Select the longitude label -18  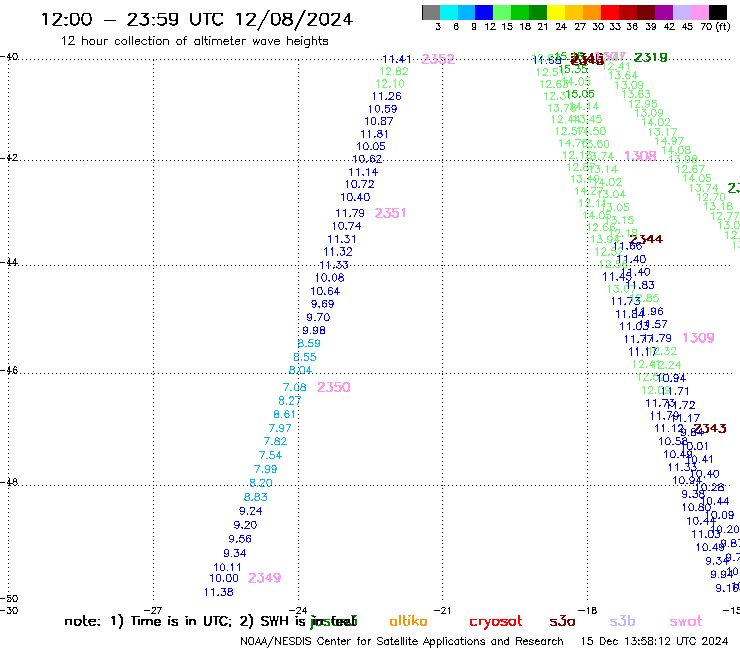(587, 610)
